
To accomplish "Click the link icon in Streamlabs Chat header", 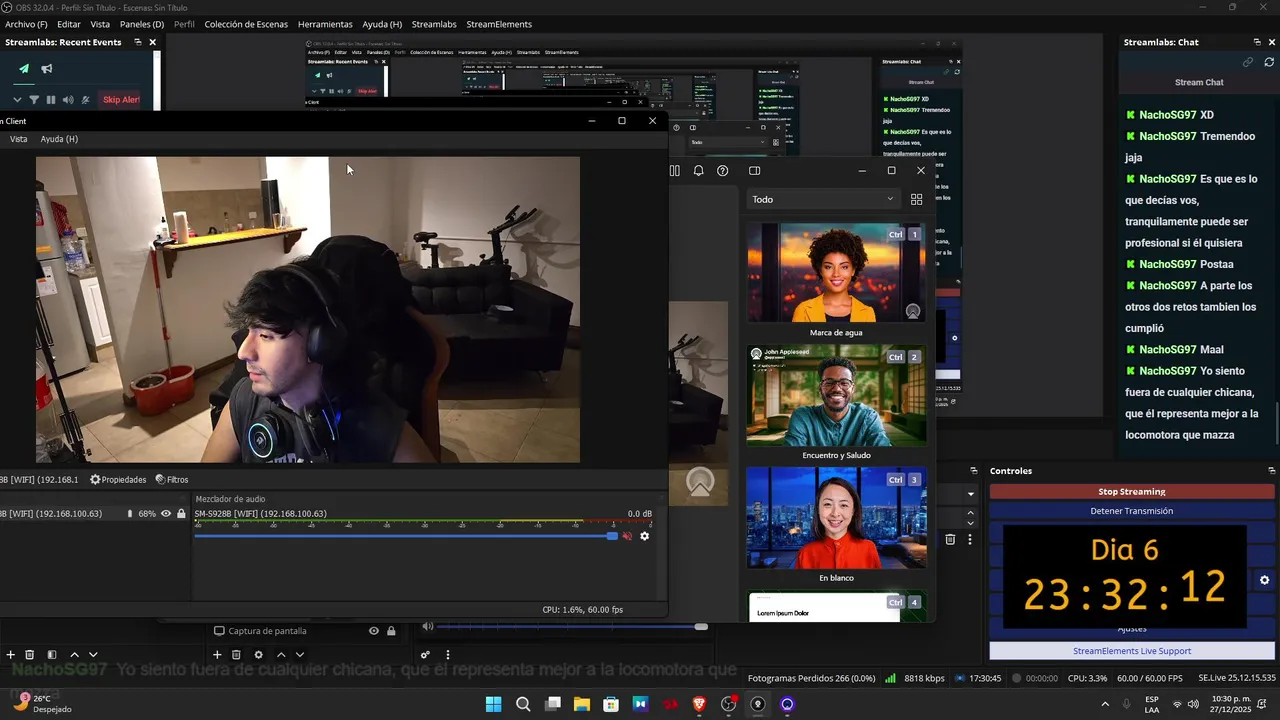I will (x=1248, y=62).
